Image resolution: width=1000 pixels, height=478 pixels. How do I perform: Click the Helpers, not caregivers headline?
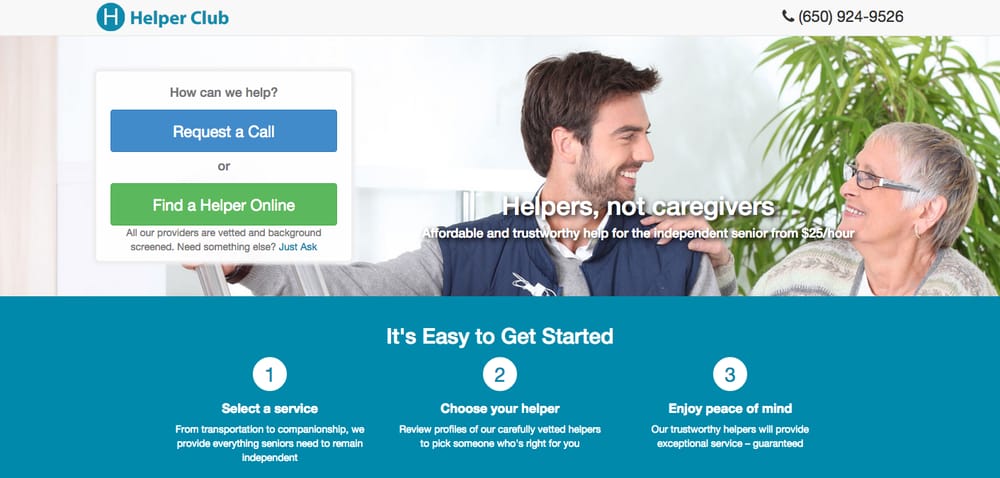tap(638, 206)
